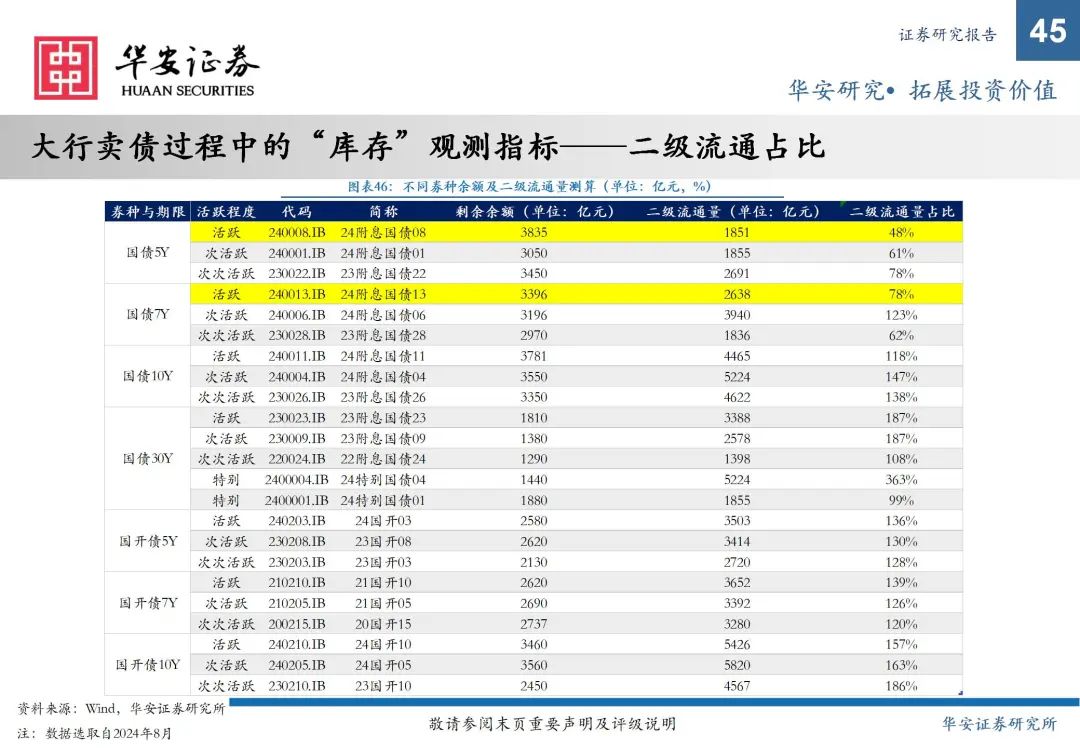The image size is (1080, 748).
Task: Click bond code 240006.IB
Action: [x=297, y=315]
